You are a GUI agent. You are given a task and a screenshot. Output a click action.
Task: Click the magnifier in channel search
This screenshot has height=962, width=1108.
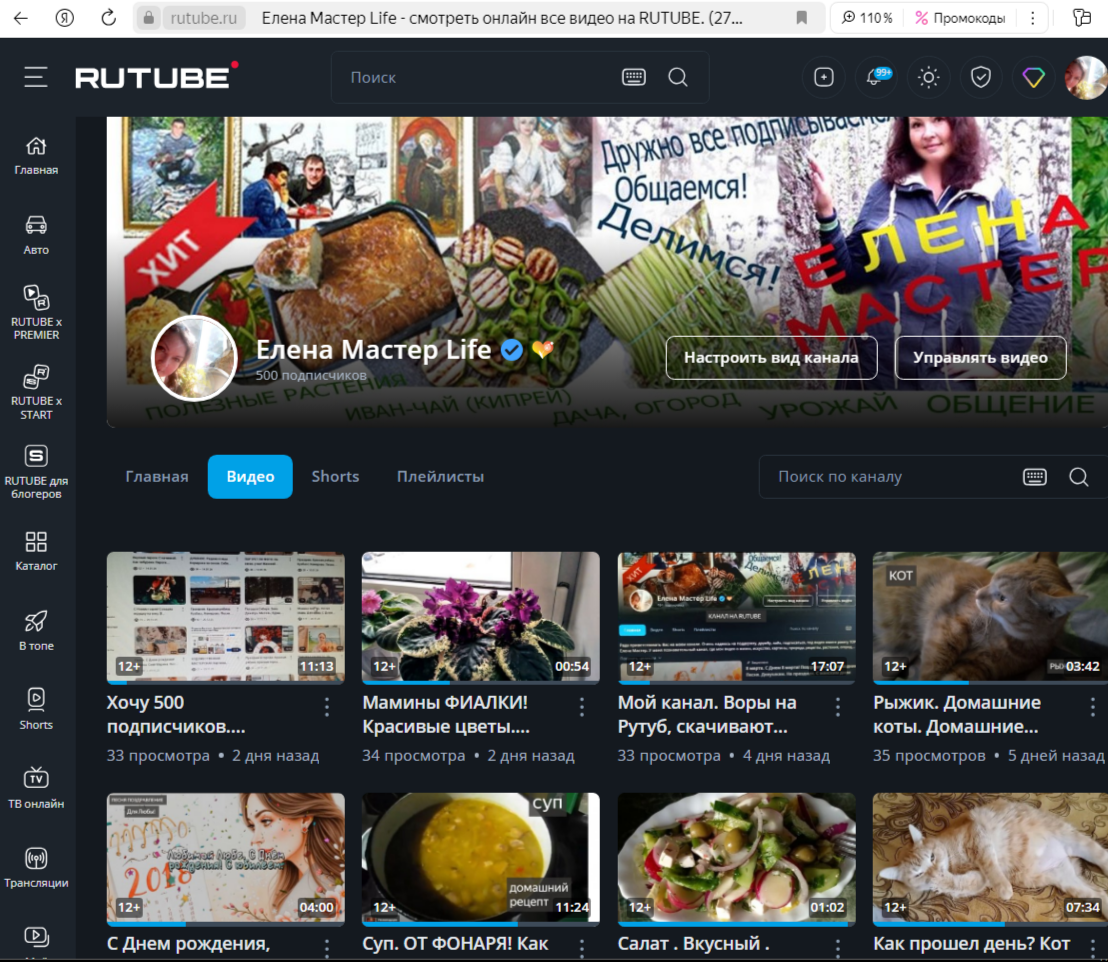point(1078,476)
